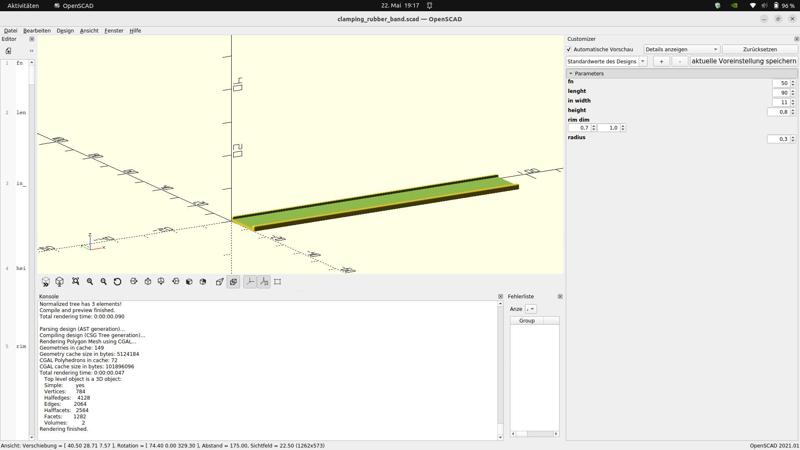Screen dimensions: 800x450
Task: Open the Details anzeigen dropdown
Action: (681, 49)
